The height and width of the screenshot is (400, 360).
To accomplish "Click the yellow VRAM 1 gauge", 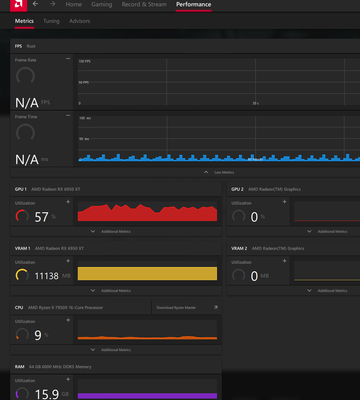I will click(22, 275).
